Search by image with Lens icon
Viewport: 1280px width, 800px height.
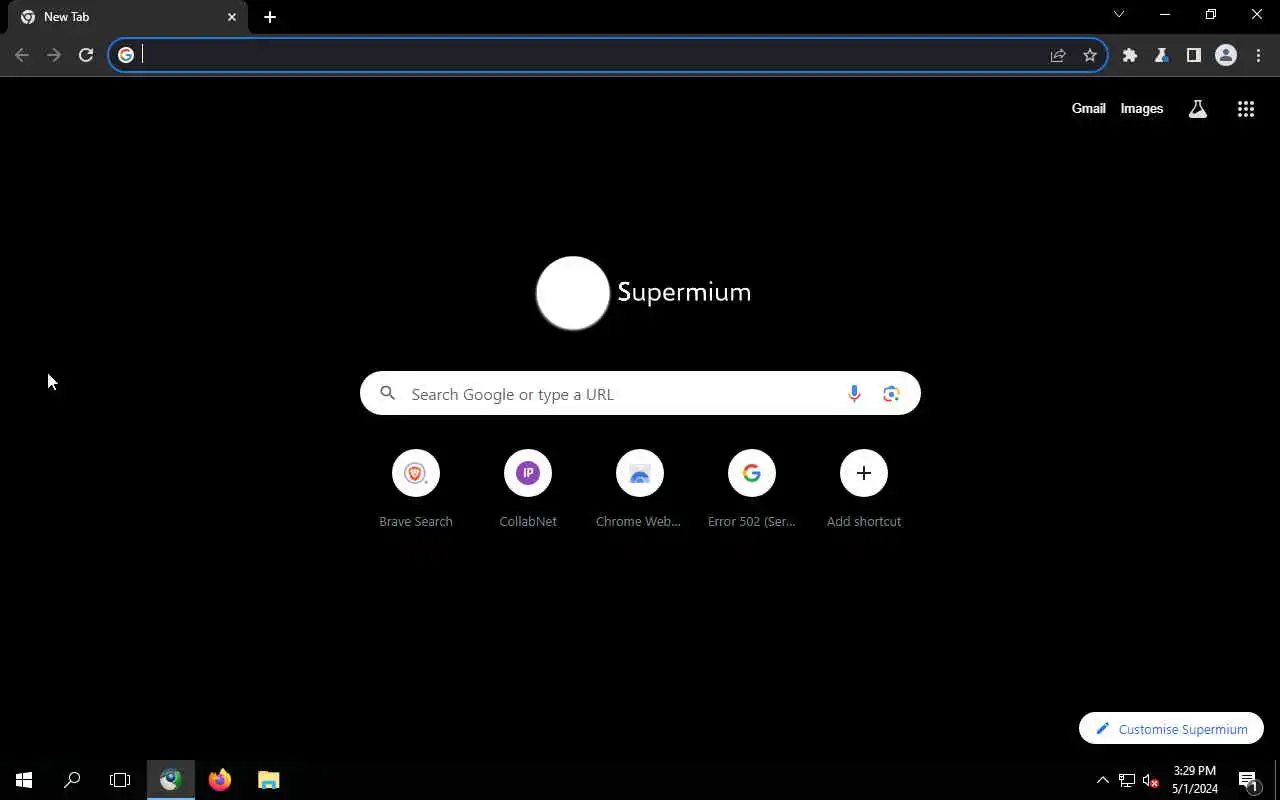point(891,394)
